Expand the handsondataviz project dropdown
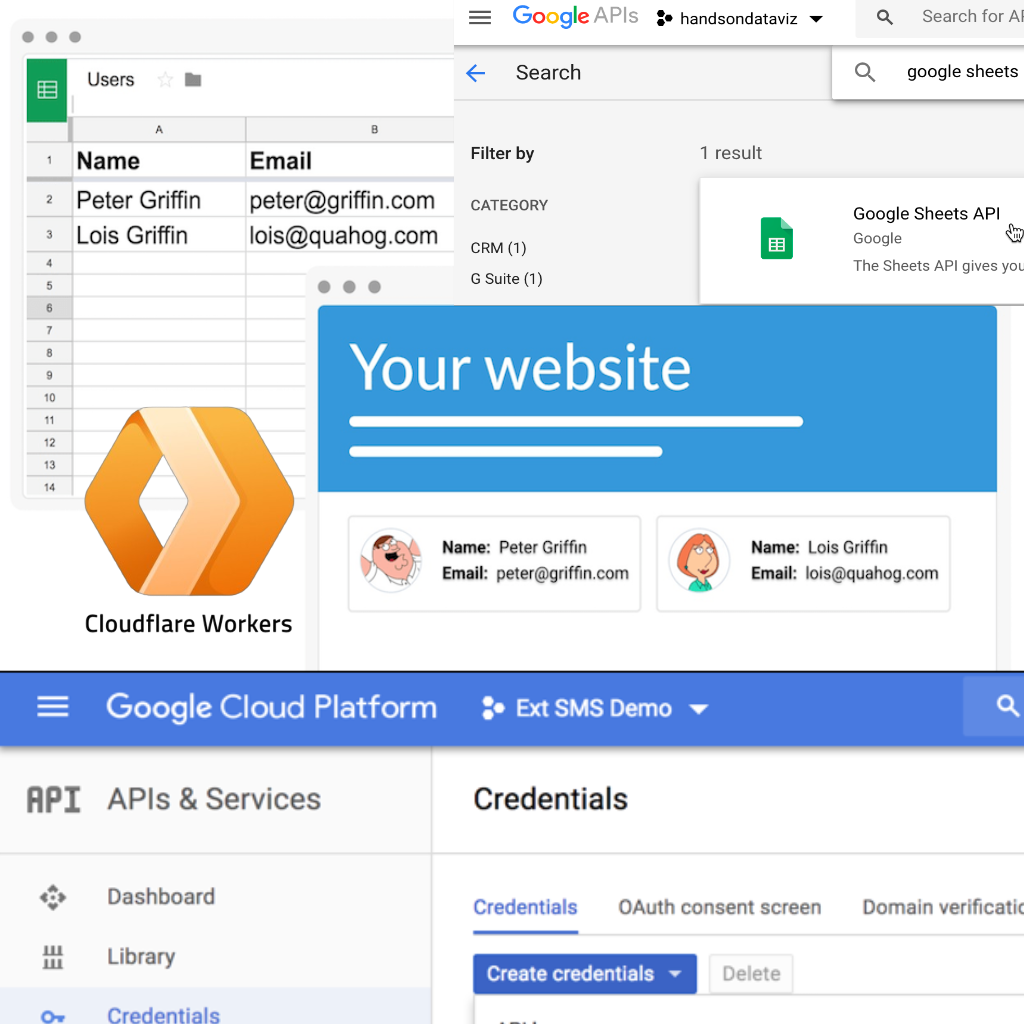This screenshot has width=1024, height=1024. click(x=739, y=19)
